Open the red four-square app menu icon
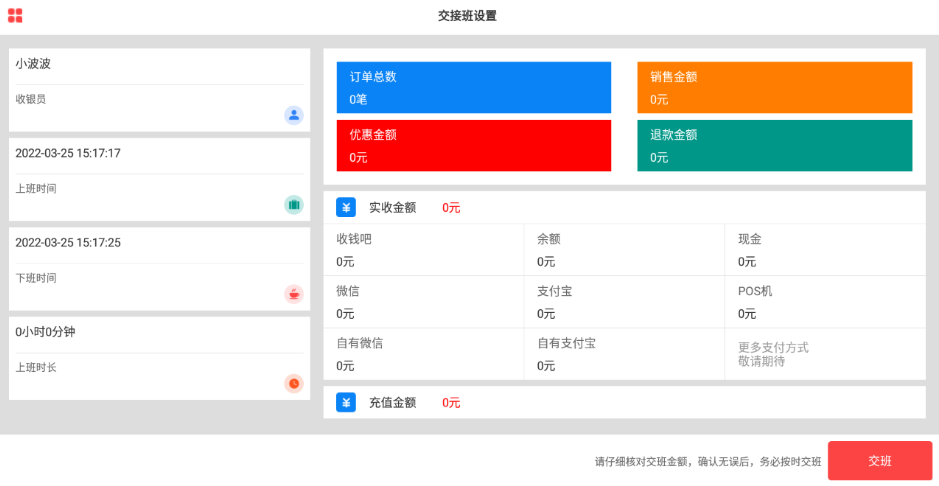The height and width of the screenshot is (486, 939). pyautogui.click(x=15, y=16)
